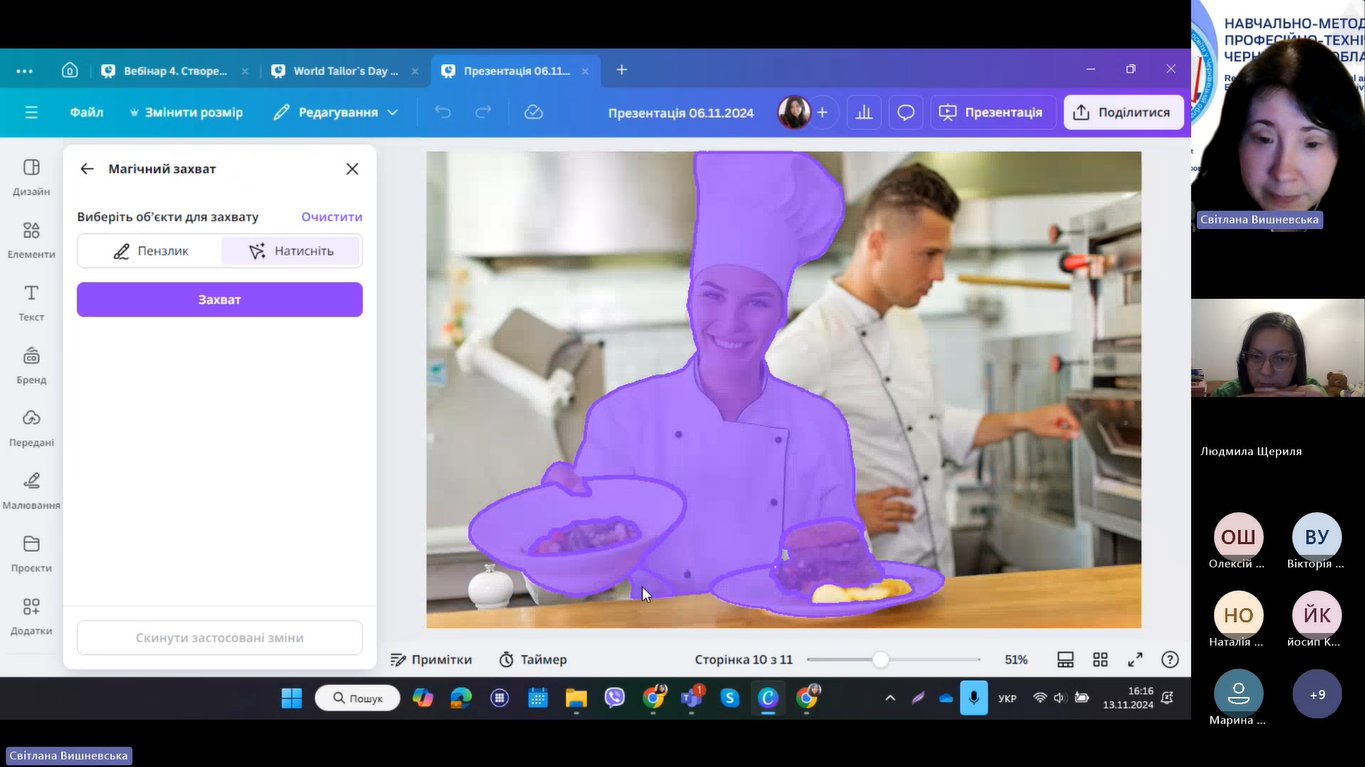Select the Пензлик brush mode
This screenshot has width=1365, height=767.
pyautogui.click(x=150, y=251)
